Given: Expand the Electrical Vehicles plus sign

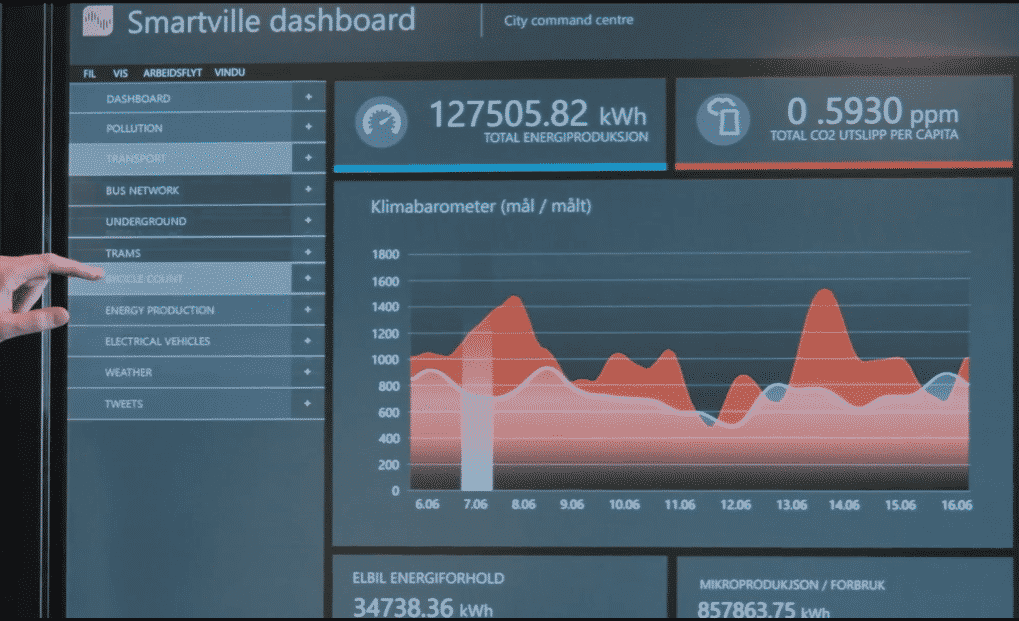Looking at the screenshot, I should click(x=308, y=341).
